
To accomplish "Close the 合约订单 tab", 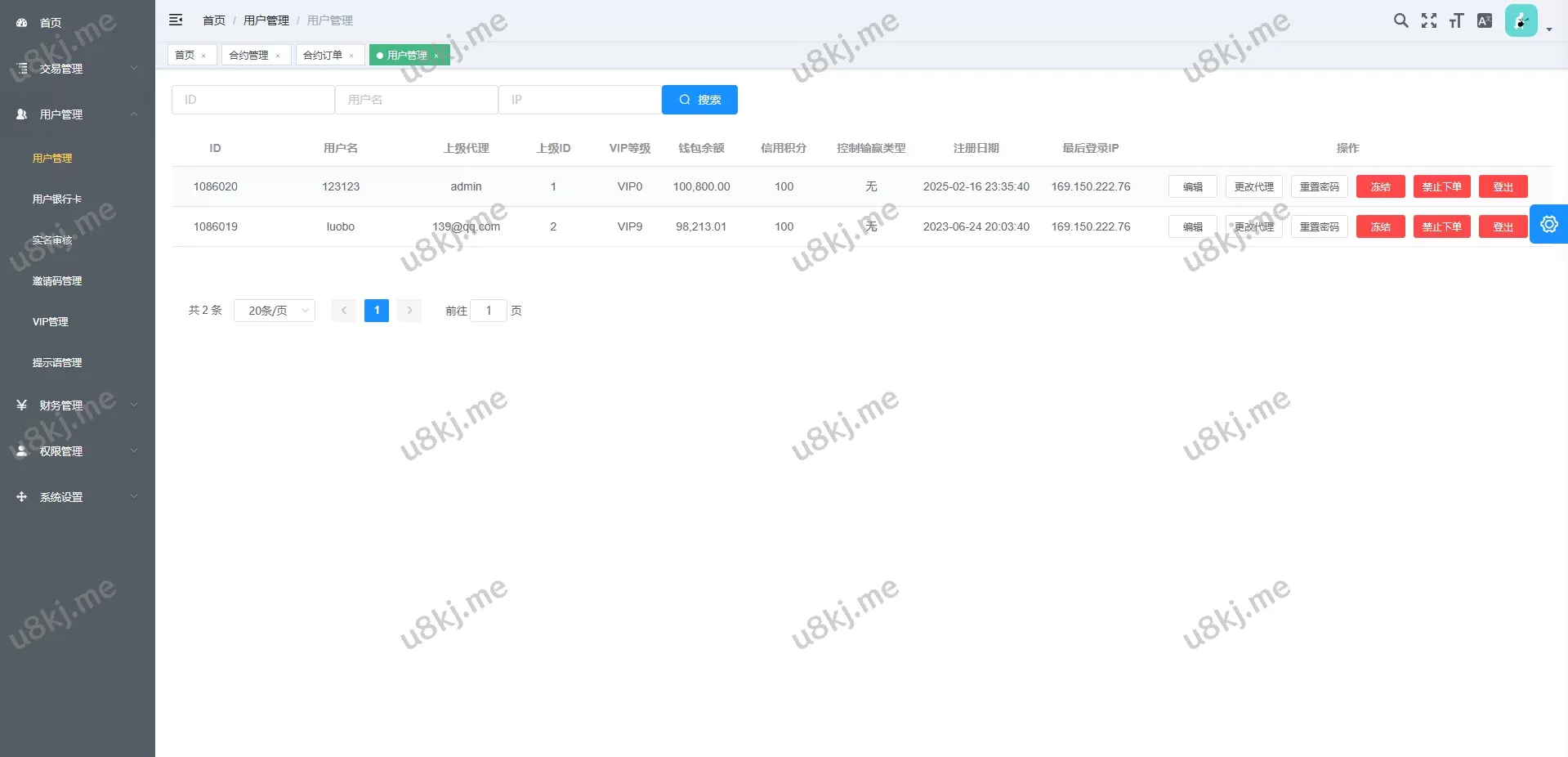I will click(x=351, y=56).
